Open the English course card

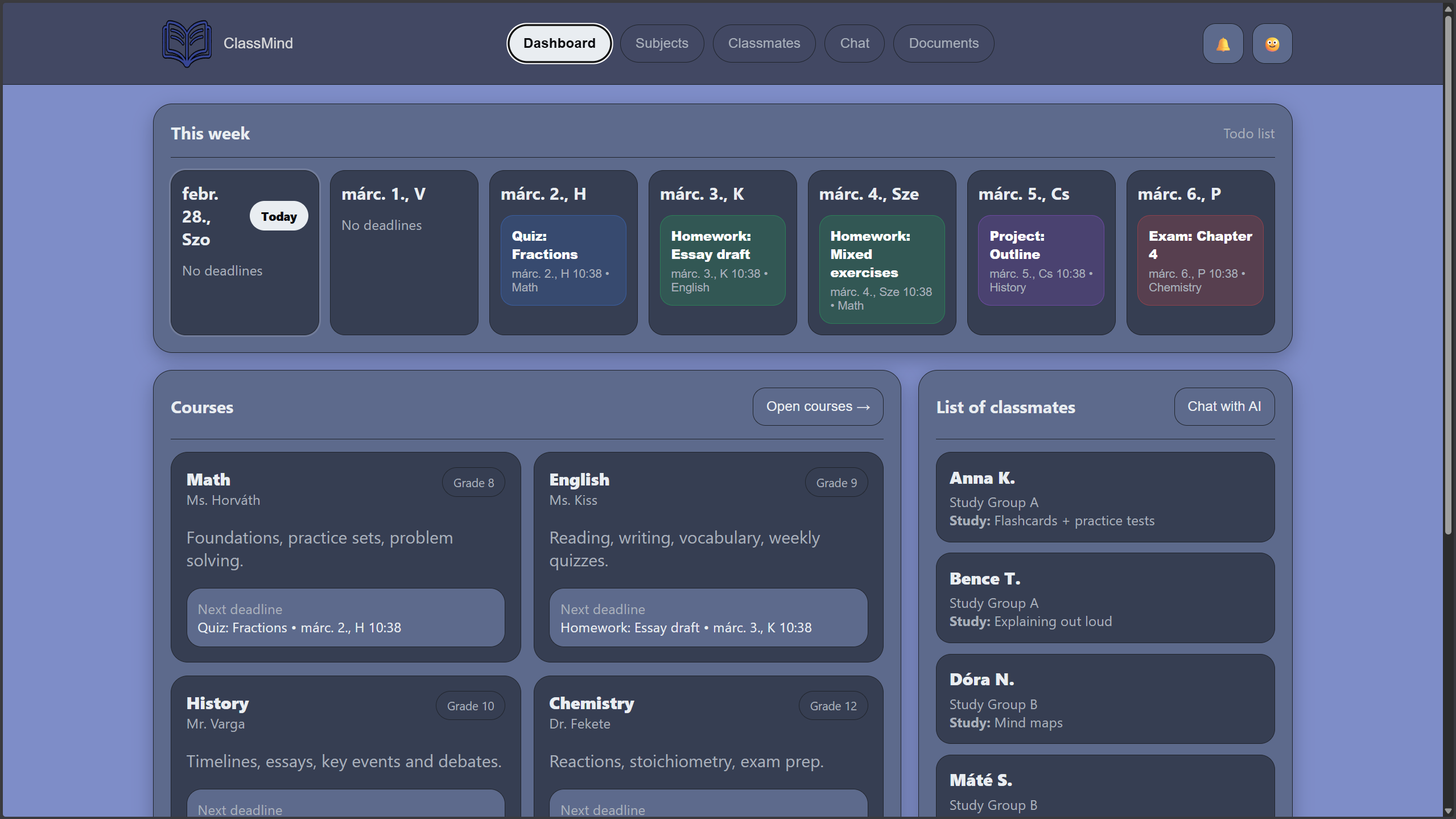point(708,556)
